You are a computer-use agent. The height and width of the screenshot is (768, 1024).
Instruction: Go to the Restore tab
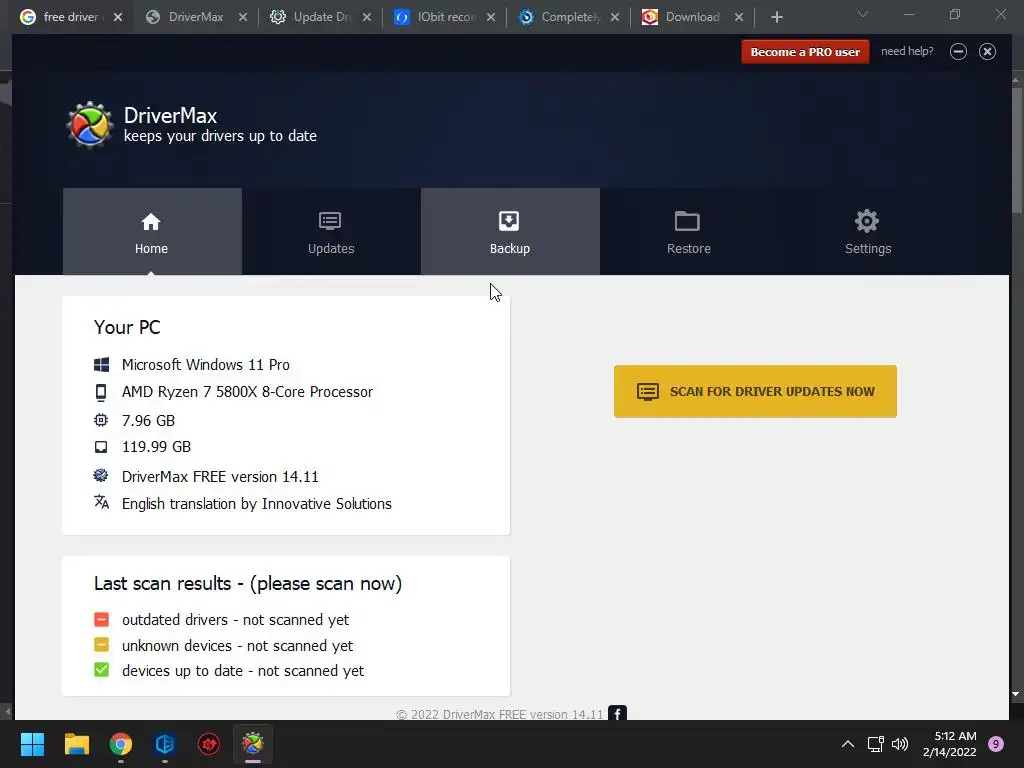[689, 231]
